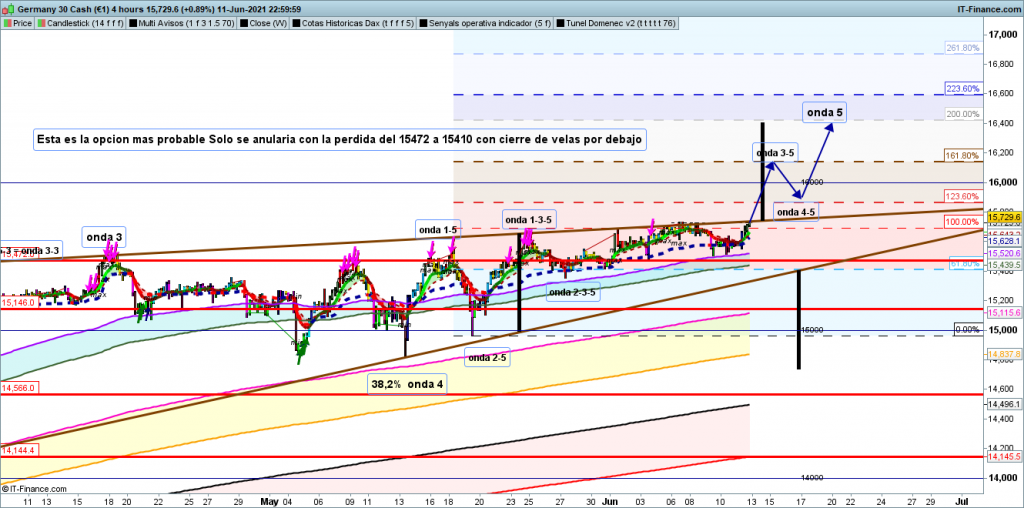Select the 'onda 3-5' annotation label
The width and height of the screenshot is (1024, 508).
pos(775,153)
